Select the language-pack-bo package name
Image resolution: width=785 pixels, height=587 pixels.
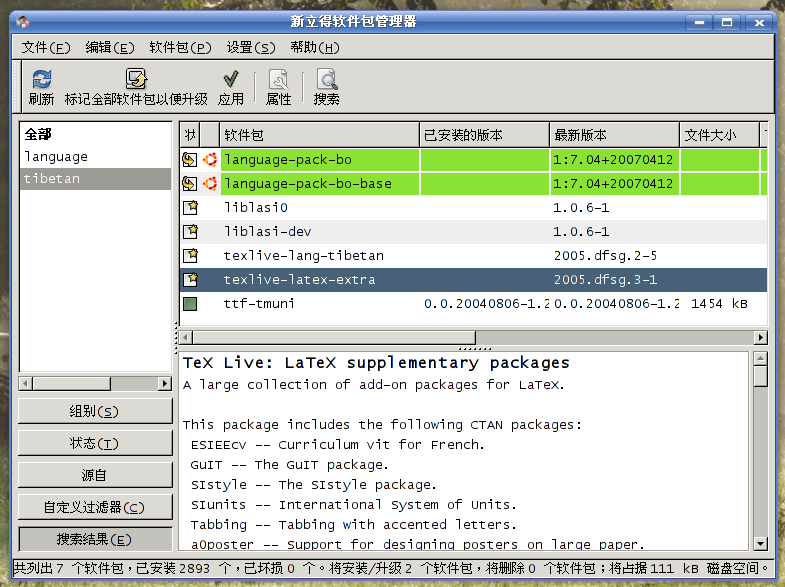pos(288,160)
